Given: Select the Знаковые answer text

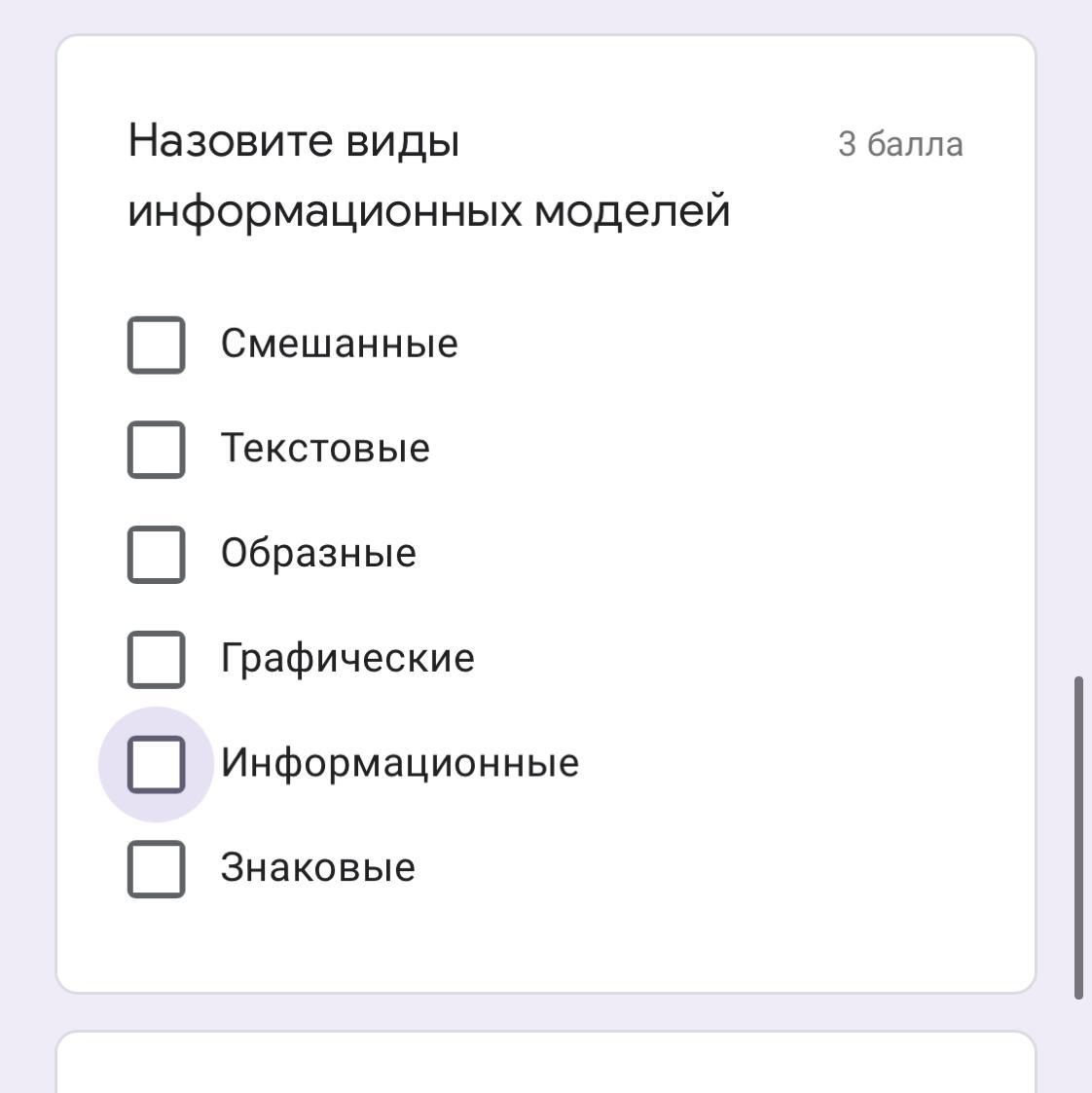Looking at the screenshot, I should pyautogui.click(x=317, y=869).
